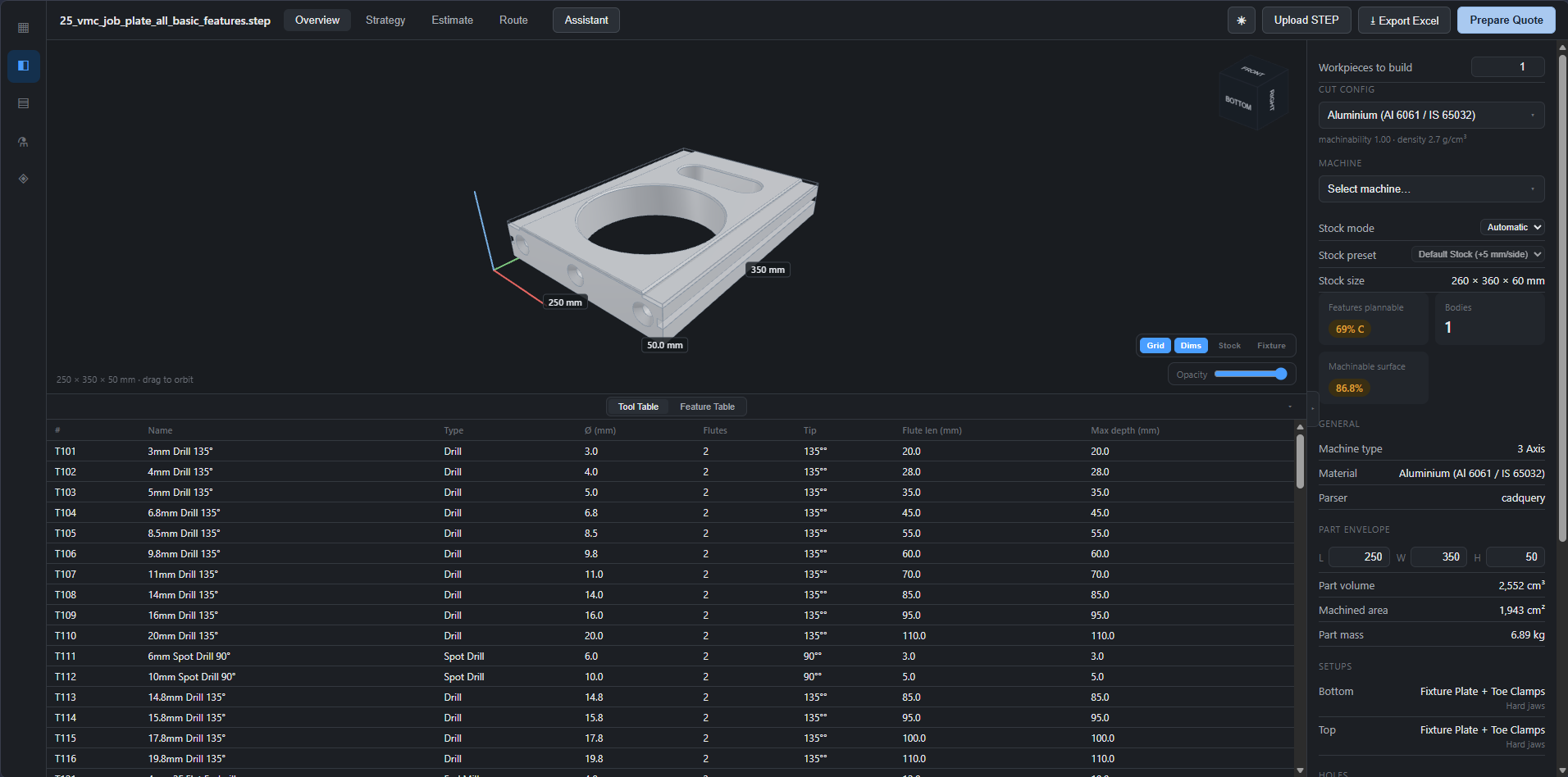Toggle the Dims display button
The height and width of the screenshot is (777, 1568).
[1191, 346]
